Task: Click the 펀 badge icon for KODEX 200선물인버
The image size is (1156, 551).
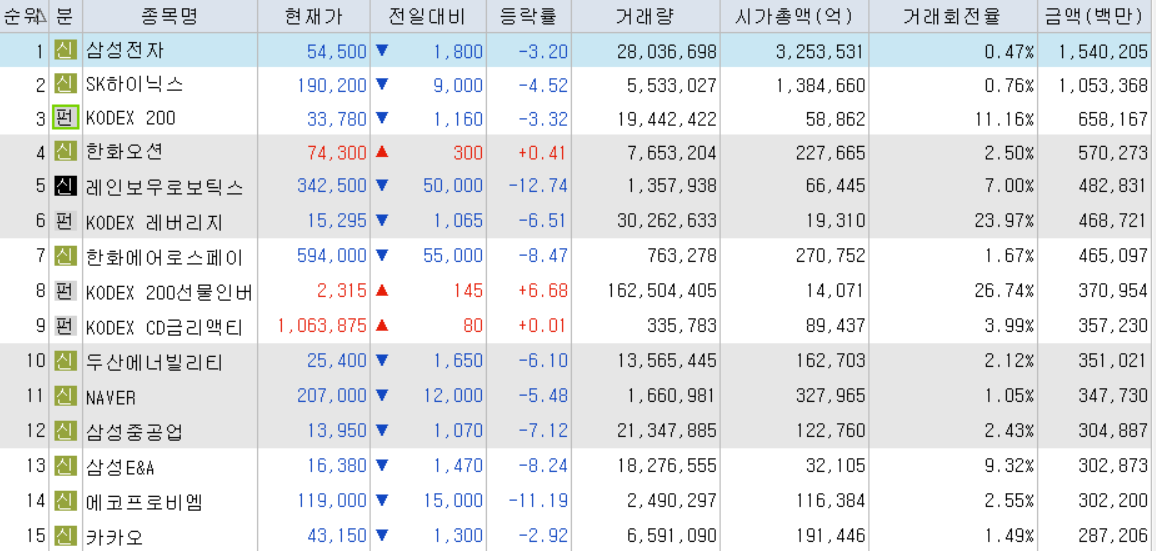Action: coord(66,291)
